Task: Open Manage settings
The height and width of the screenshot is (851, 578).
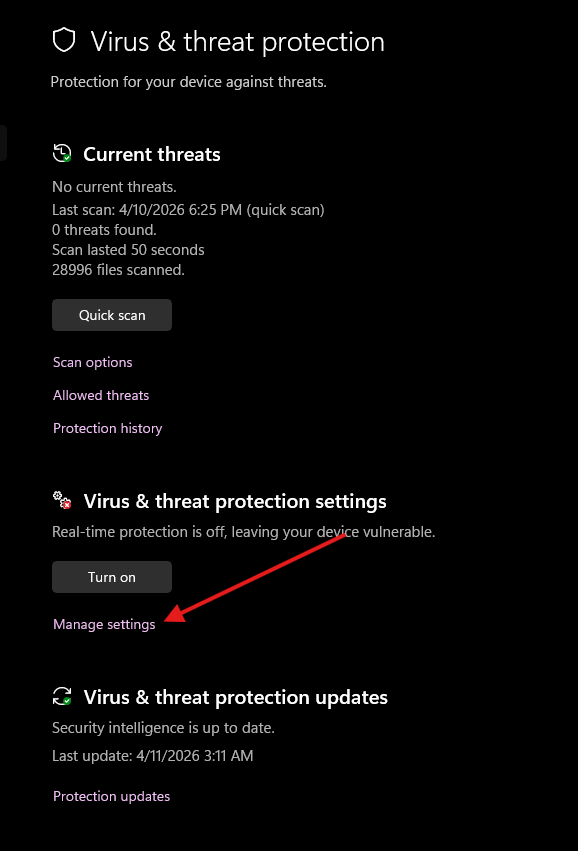Action: 103,623
